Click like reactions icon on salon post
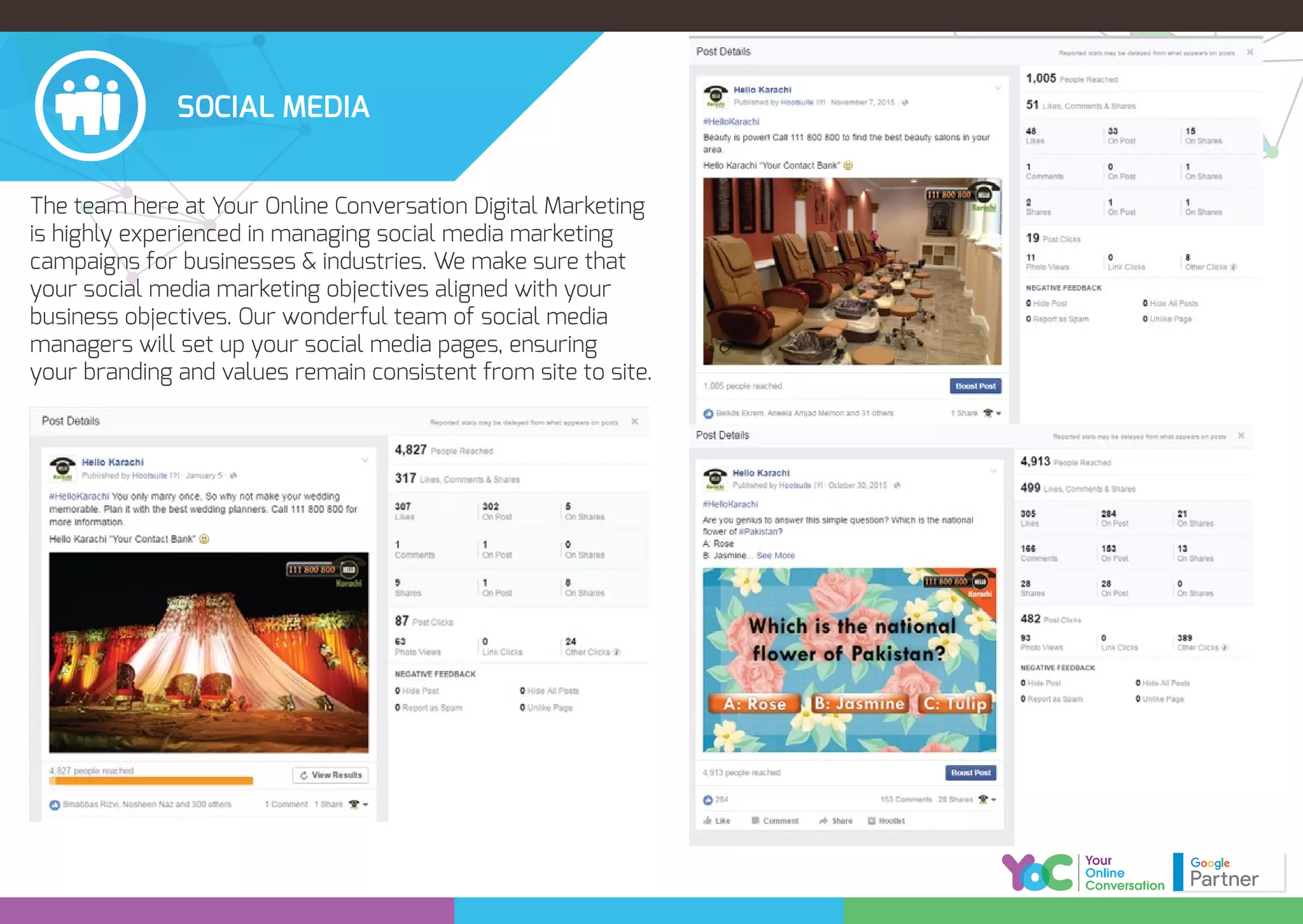 point(708,414)
